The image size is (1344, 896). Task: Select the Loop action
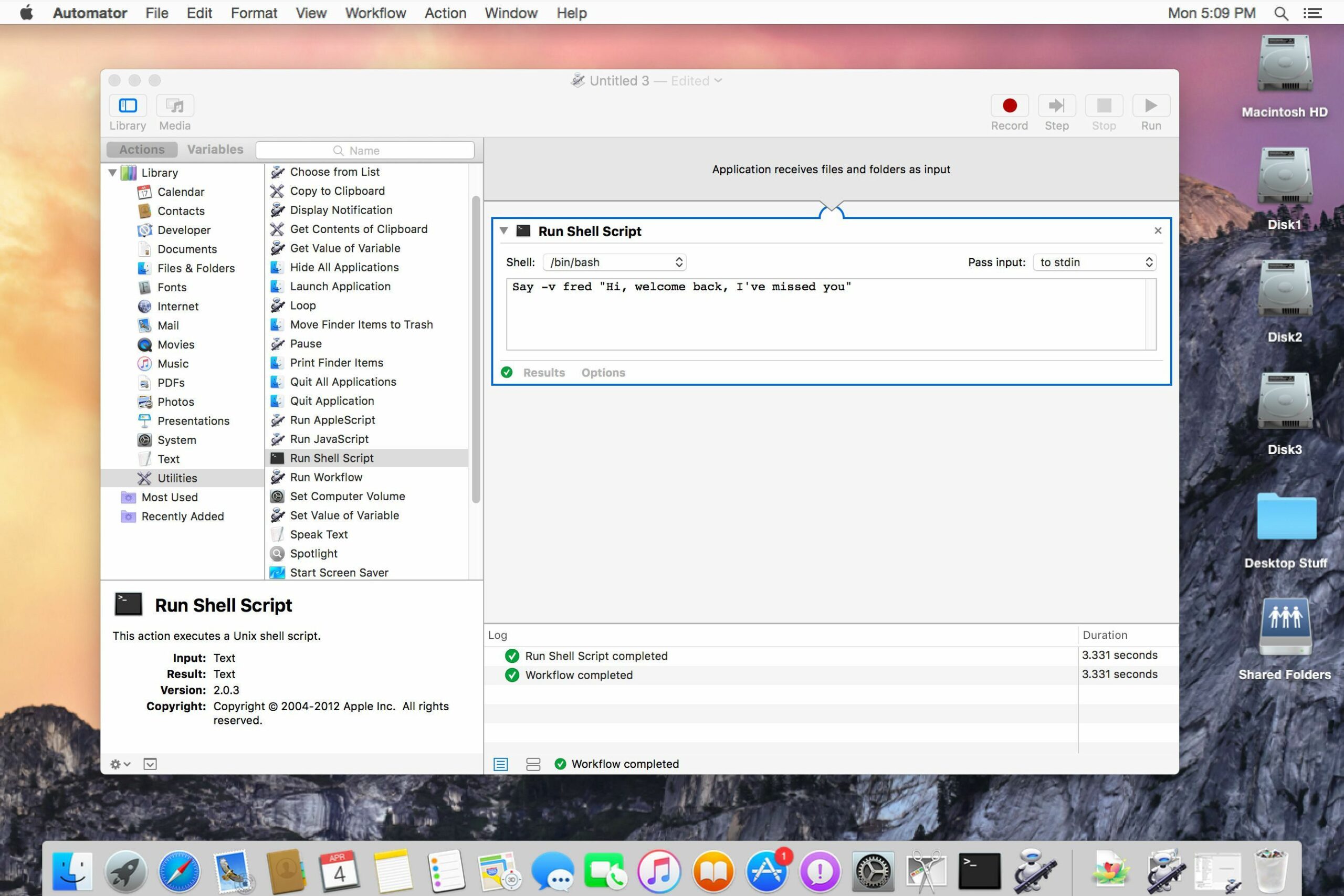click(302, 305)
